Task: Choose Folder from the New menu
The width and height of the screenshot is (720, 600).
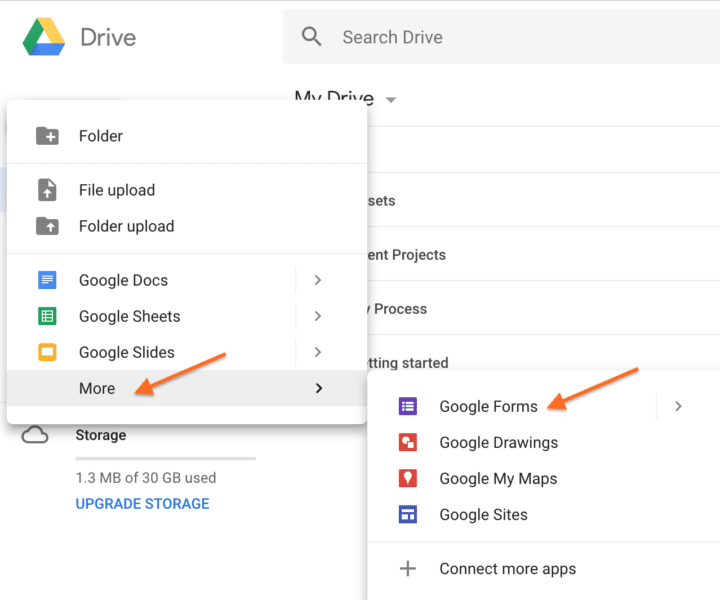Action: click(x=187, y=136)
